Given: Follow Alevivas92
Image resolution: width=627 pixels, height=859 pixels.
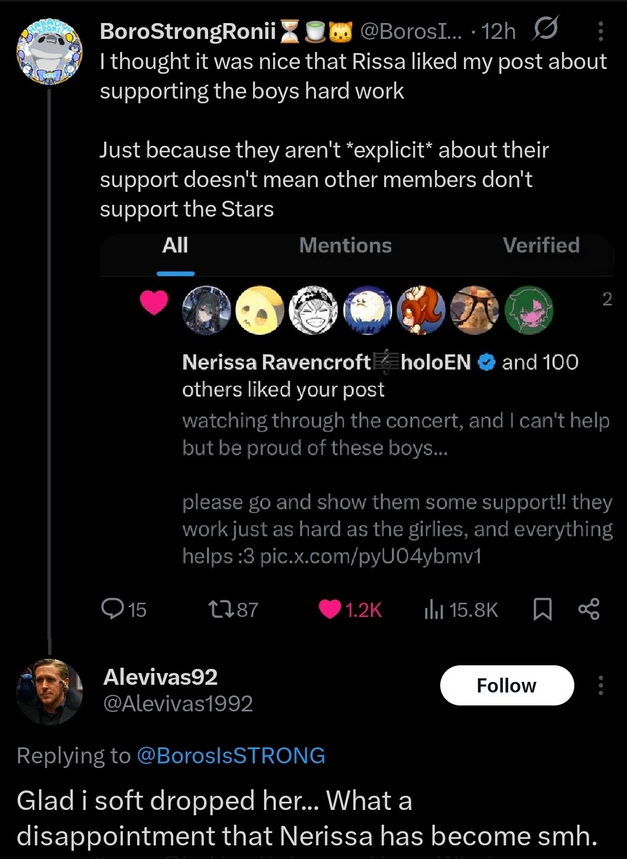Looking at the screenshot, I should (x=506, y=685).
